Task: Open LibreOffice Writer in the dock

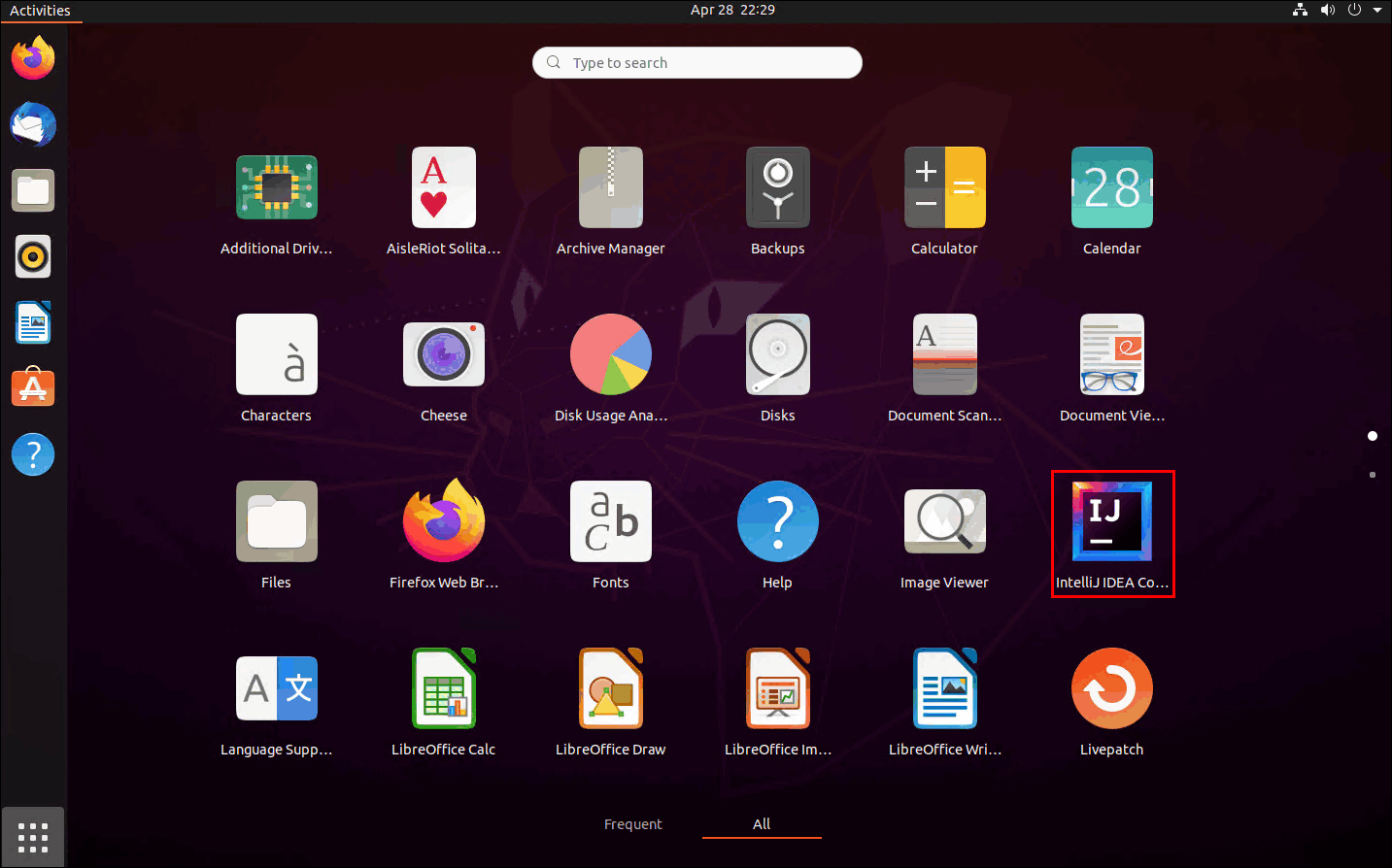Action: pos(33,322)
